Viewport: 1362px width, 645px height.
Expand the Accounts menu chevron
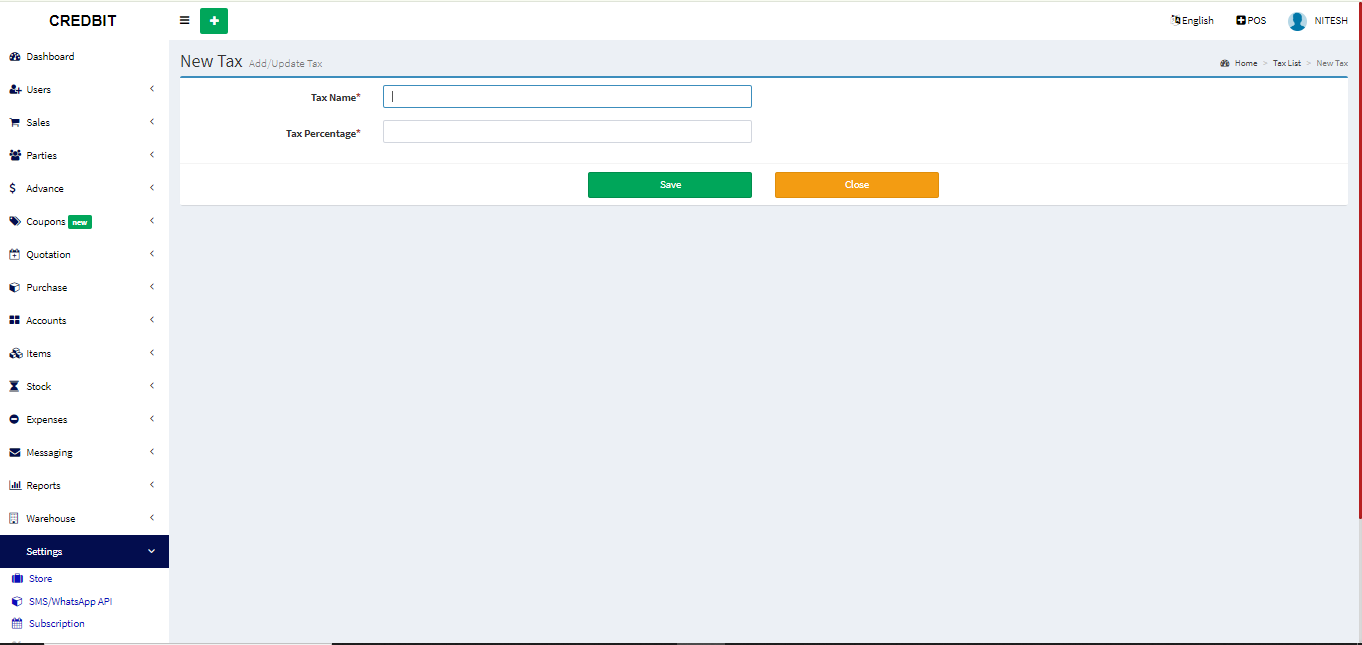pos(152,320)
